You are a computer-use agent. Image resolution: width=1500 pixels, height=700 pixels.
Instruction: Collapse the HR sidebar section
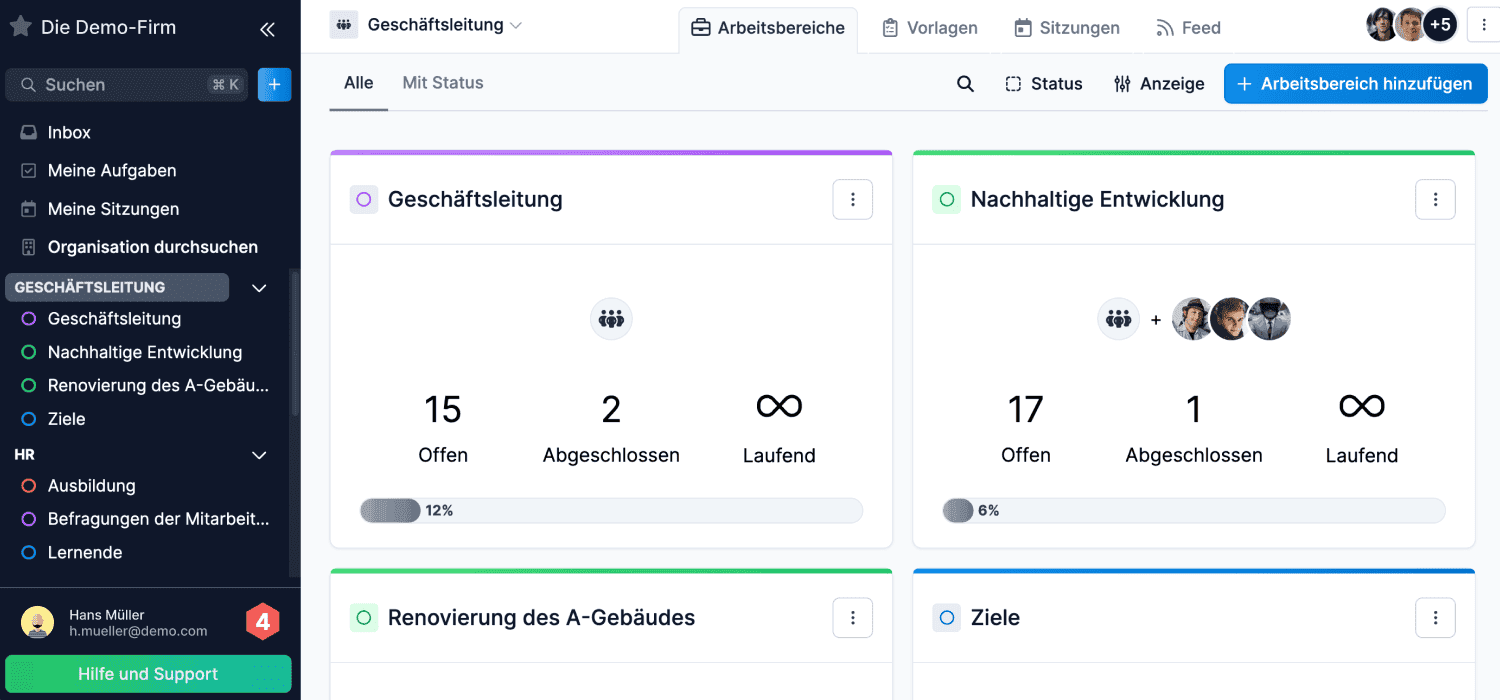pos(259,455)
